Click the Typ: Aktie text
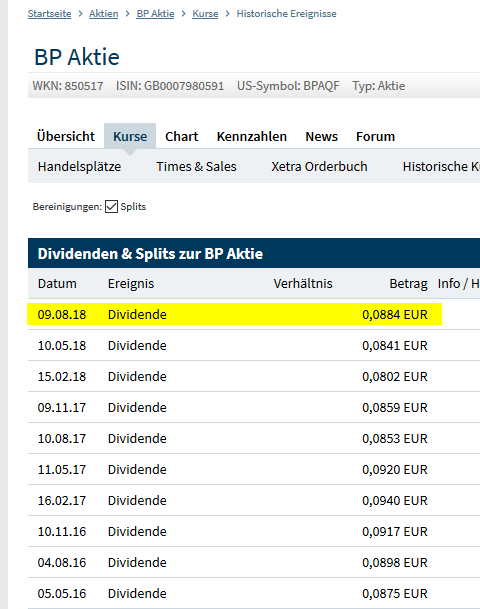480x609 pixels. 379,86
